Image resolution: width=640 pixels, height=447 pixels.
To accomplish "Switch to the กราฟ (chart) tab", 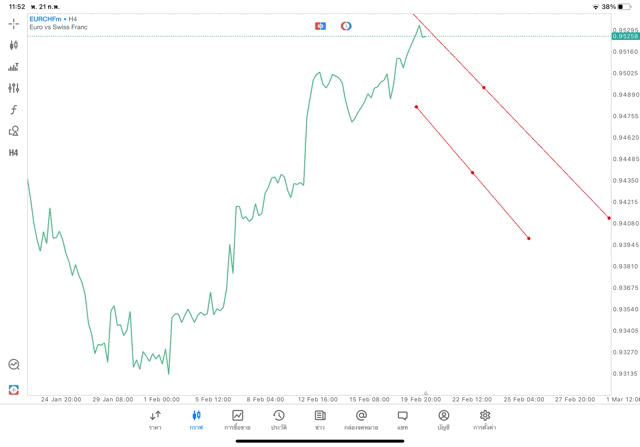I will pyautogui.click(x=196, y=419).
